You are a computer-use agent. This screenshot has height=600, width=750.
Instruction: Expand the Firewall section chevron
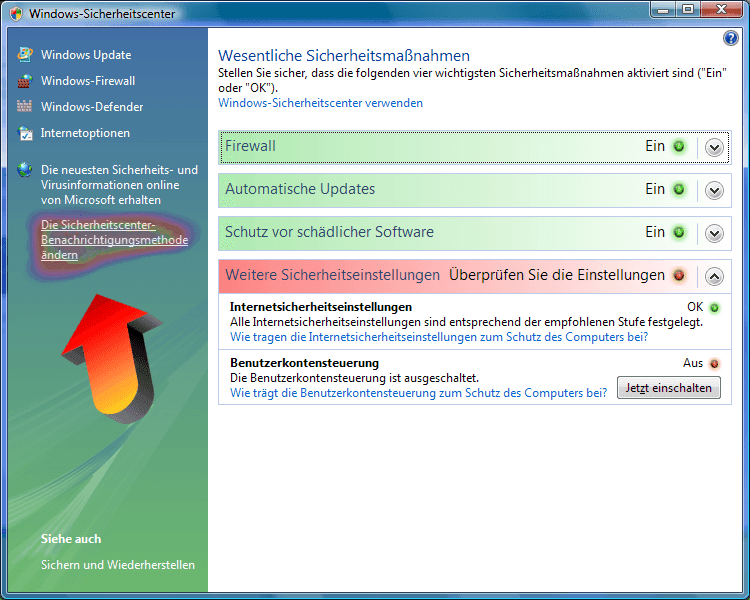coord(714,147)
